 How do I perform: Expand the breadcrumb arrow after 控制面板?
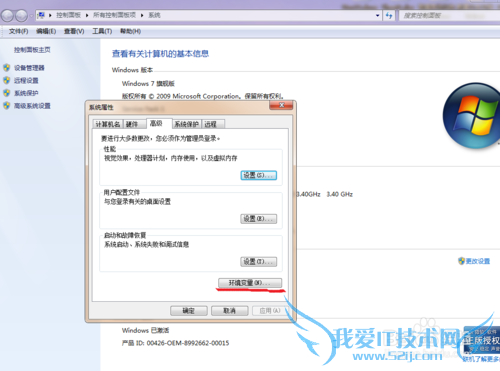[x=87, y=15]
